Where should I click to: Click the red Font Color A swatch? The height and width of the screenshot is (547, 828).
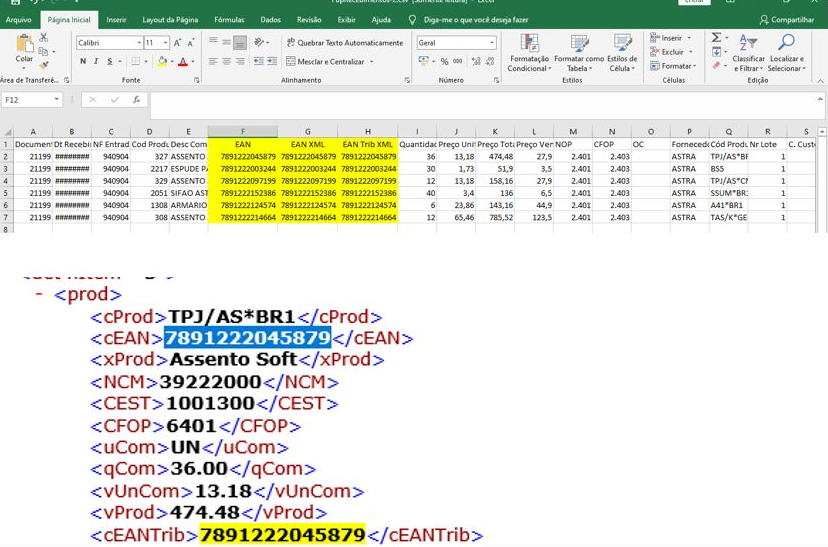(x=183, y=62)
